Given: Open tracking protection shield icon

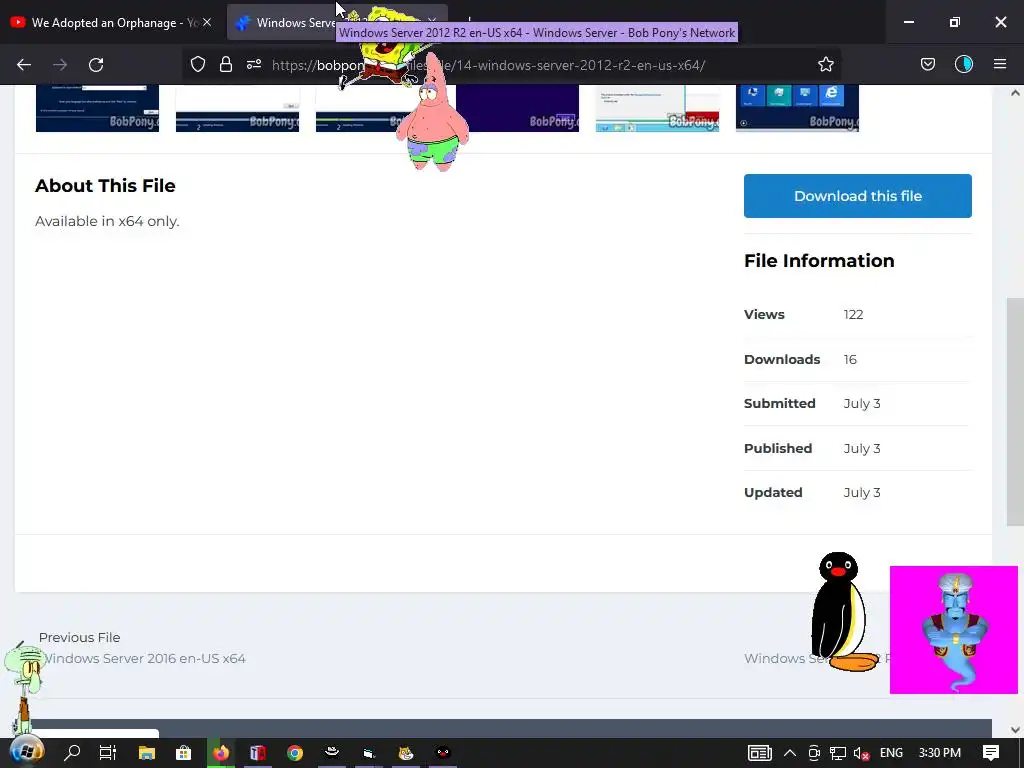Looking at the screenshot, I should [198, 64].
